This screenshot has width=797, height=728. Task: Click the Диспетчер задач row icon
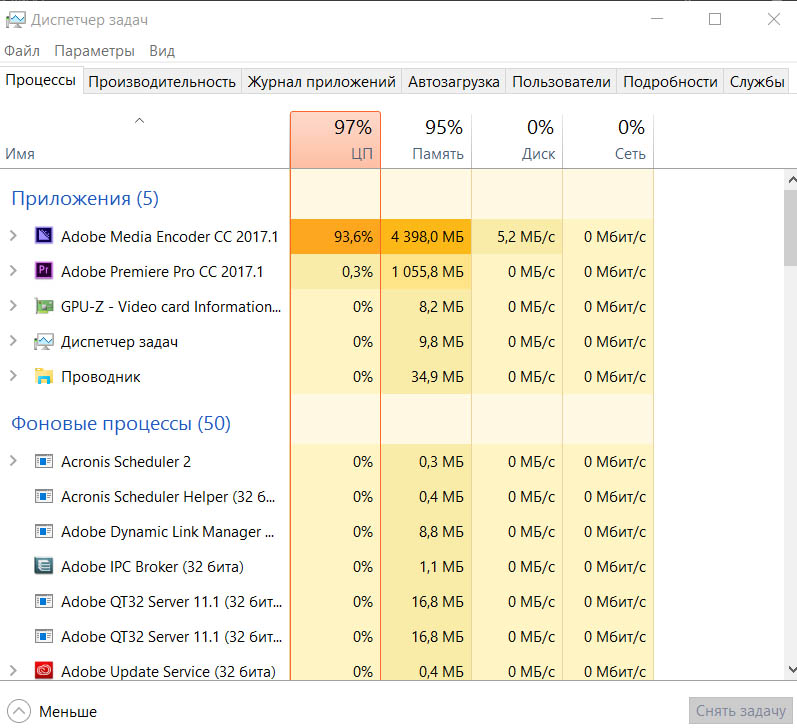click(44, 342)
